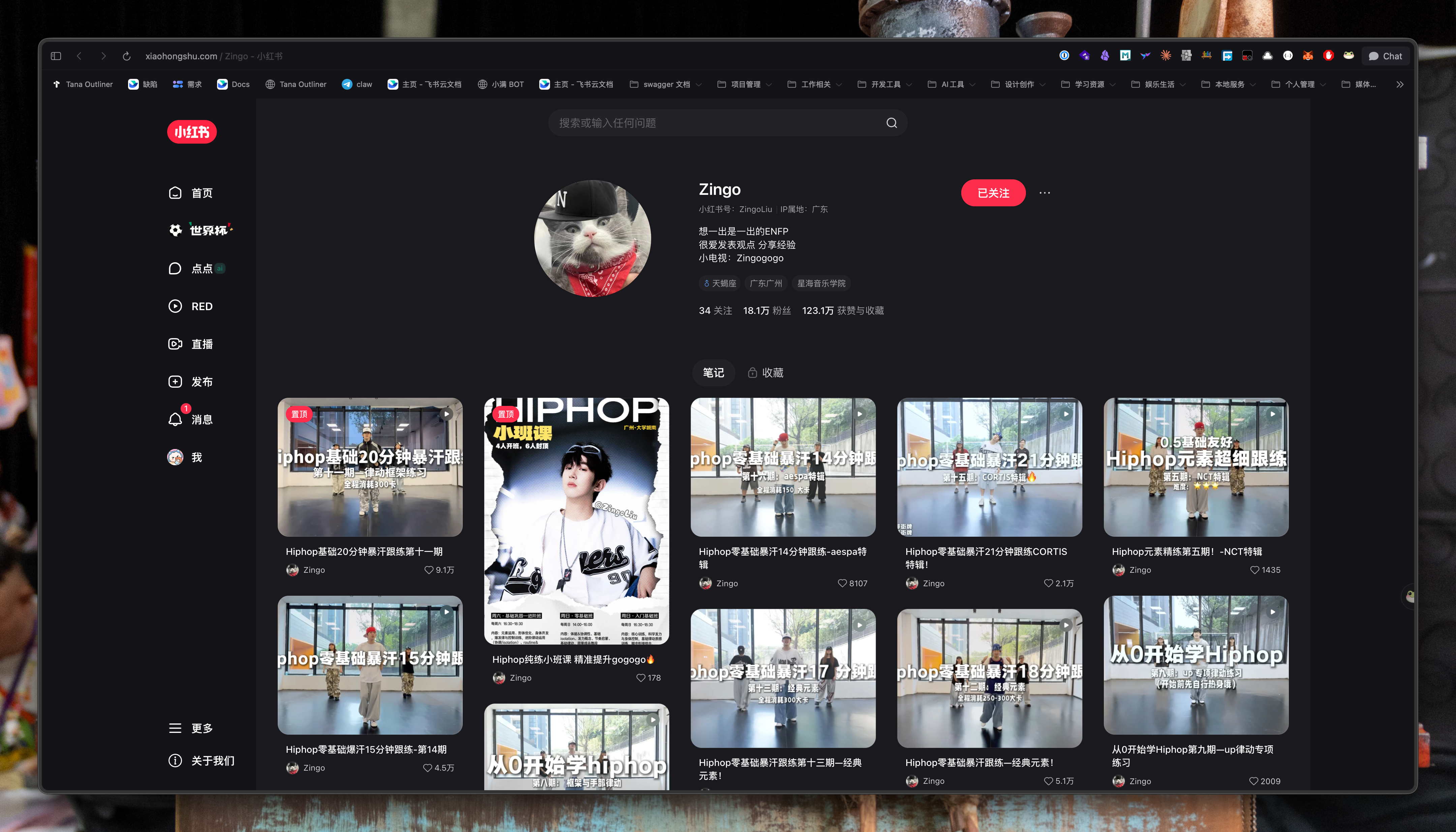Show more bookmarks overflow chevron
The image size is (1456, 832).
pos(1400,84)
